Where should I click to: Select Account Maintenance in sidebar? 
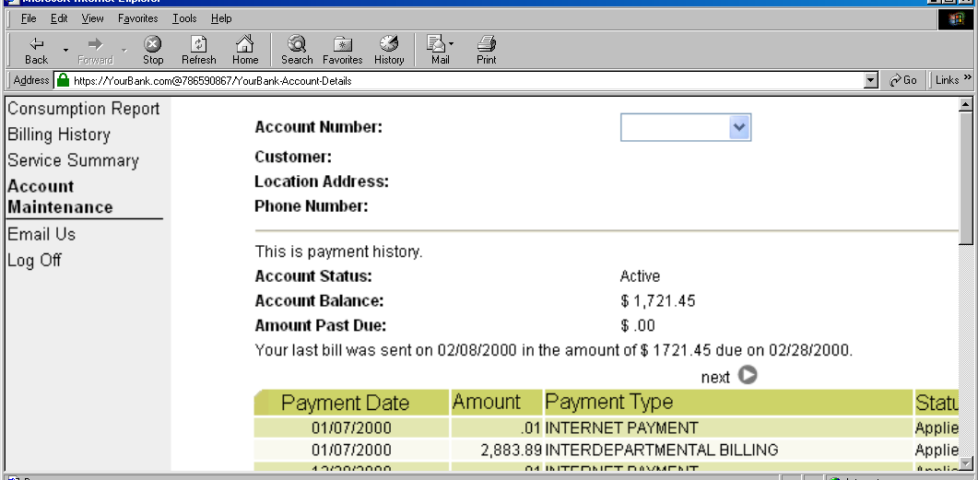pyautogui.click(x=60, y=196)
